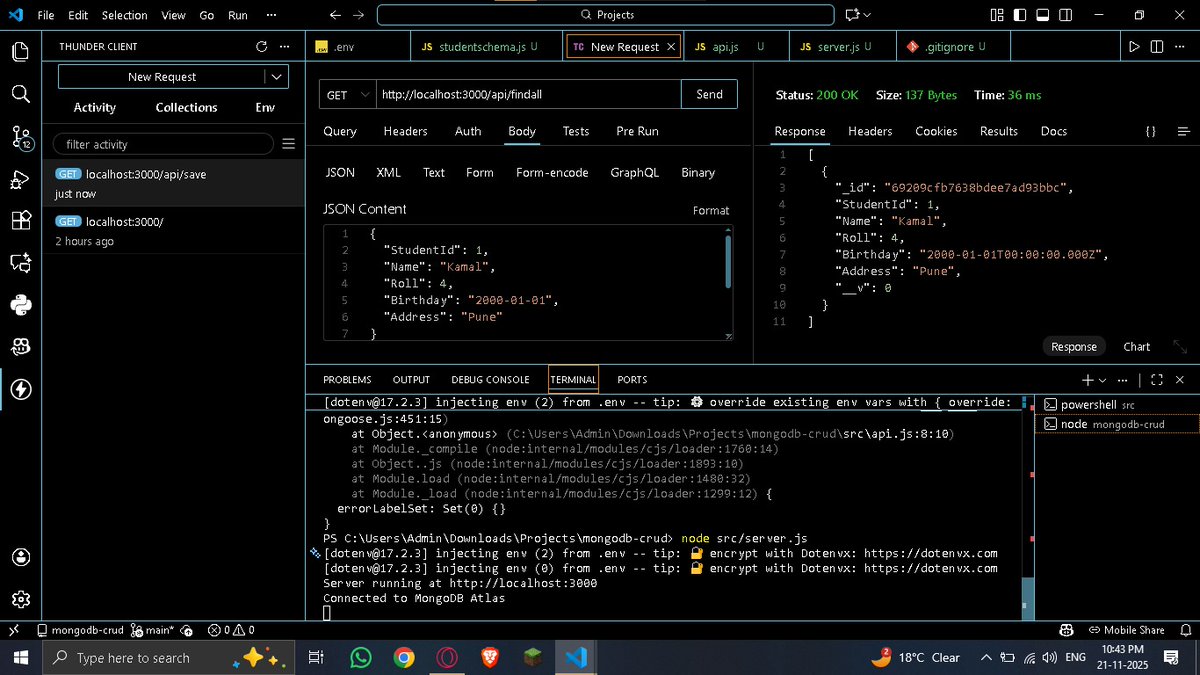Split the editor using the layout icon
This screenshot has height=675, width=1200.
point(1157,46)
